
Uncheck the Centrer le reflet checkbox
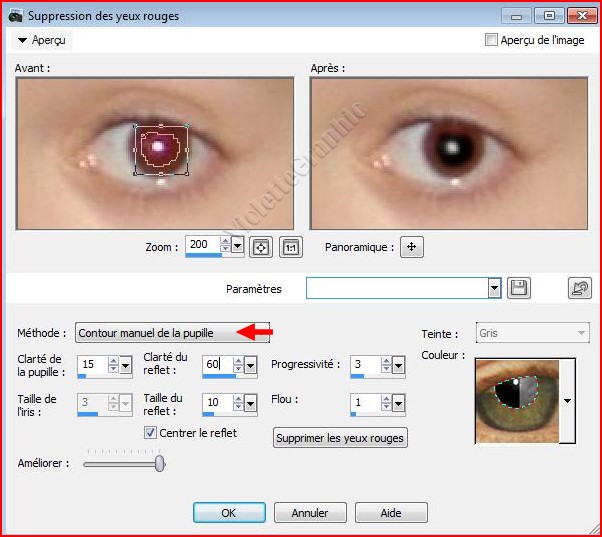click(151, 433)
